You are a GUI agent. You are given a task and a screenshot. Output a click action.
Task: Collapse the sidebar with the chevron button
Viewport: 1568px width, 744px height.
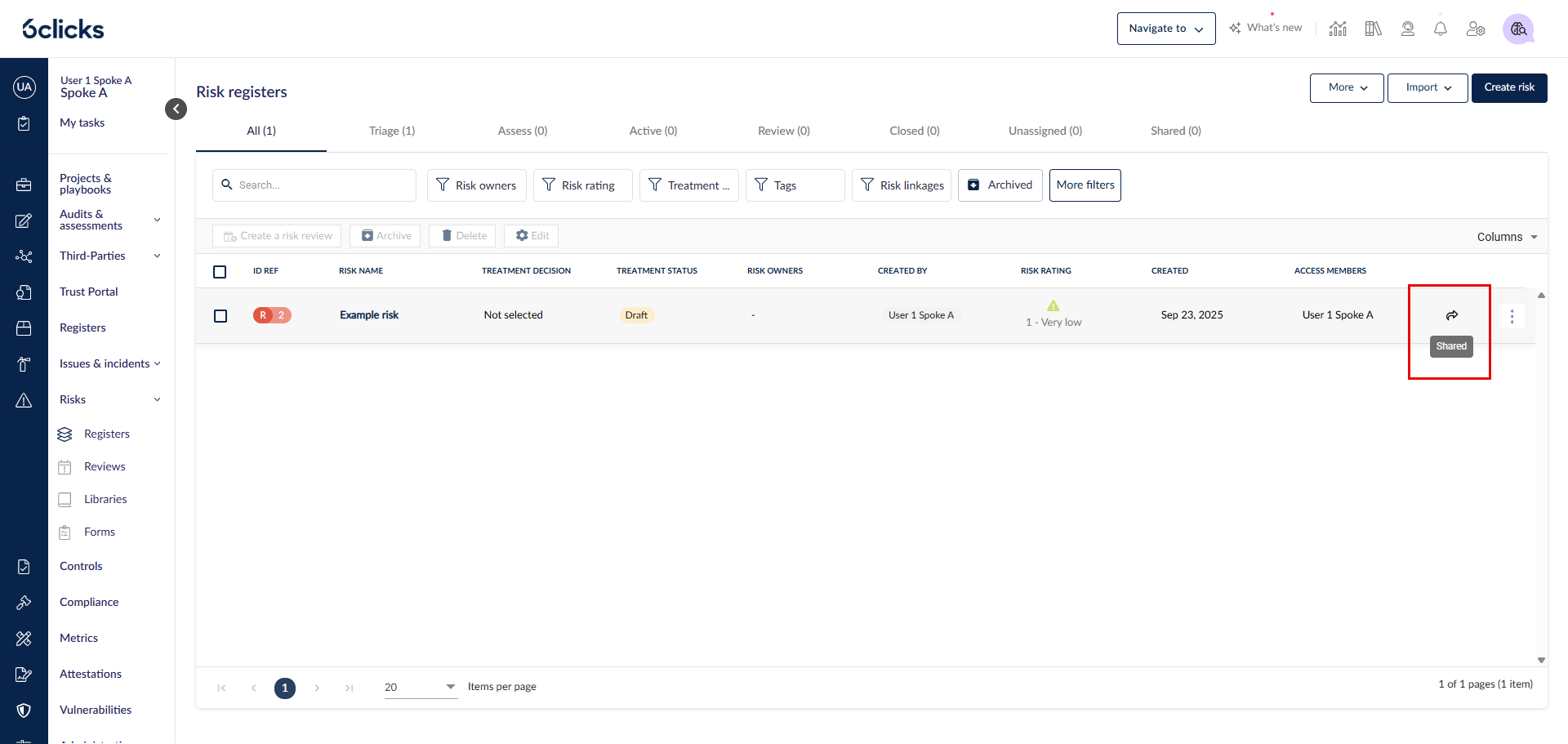(x=176, y=109)
